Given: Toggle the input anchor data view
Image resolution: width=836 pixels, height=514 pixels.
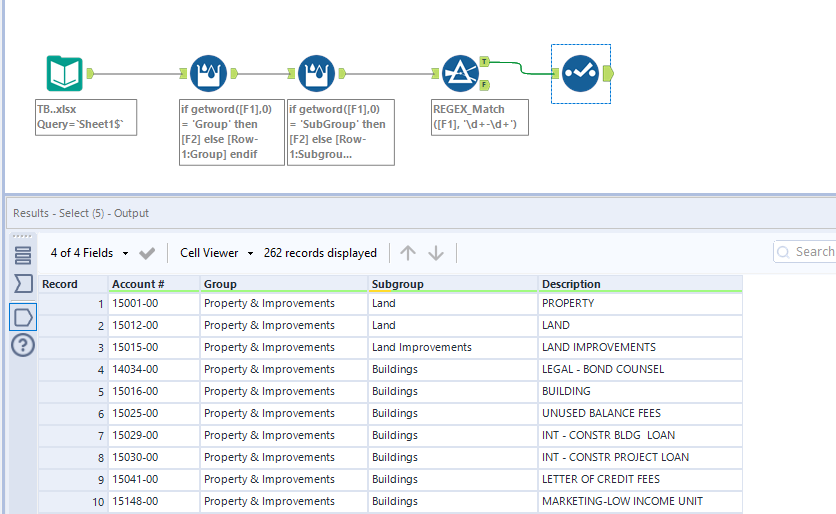Looking at the screenshot, I should [x=22, y=285].
